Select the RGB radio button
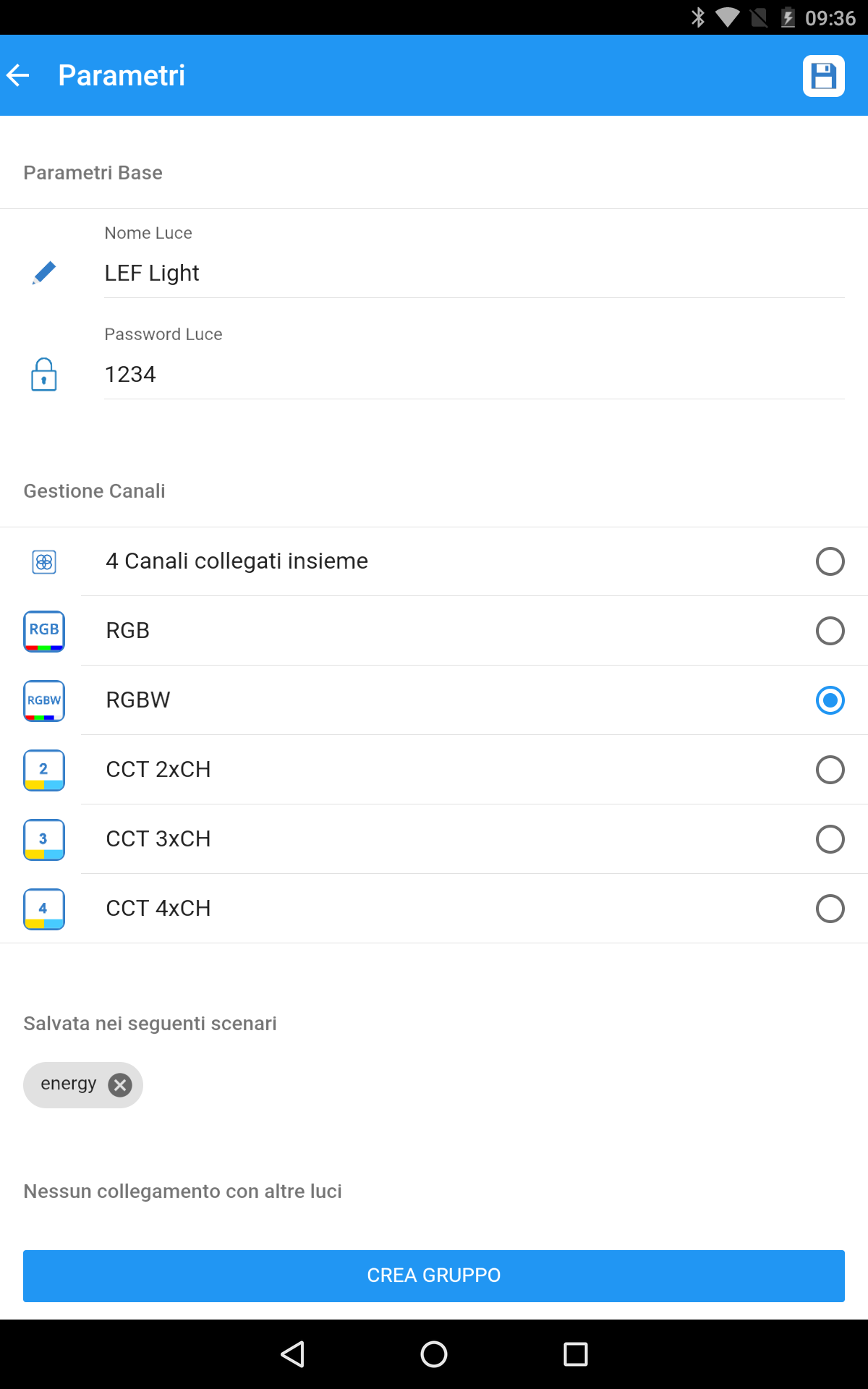Viewport: 868px width, 1389px height. pos(830,631)
